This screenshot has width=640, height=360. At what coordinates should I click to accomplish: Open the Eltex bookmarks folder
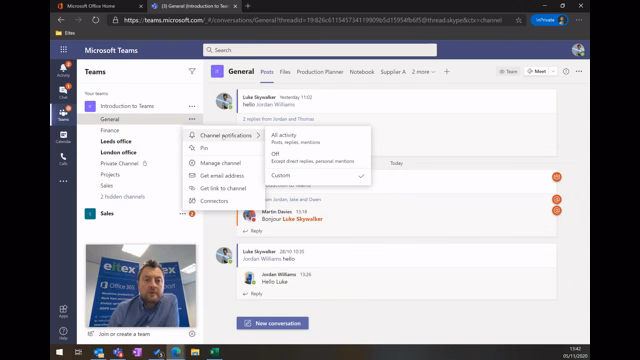(65, 33)
